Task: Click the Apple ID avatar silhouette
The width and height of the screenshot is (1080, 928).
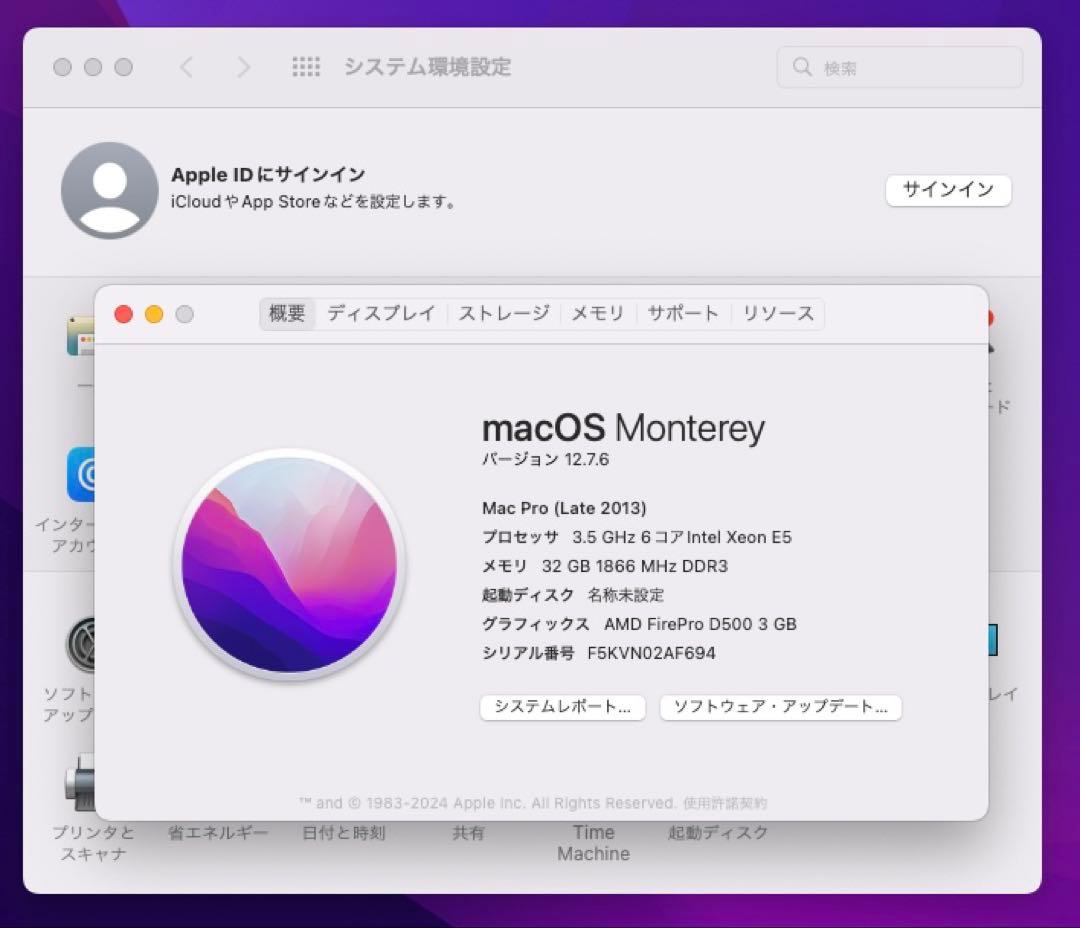Action: [109, 190]
